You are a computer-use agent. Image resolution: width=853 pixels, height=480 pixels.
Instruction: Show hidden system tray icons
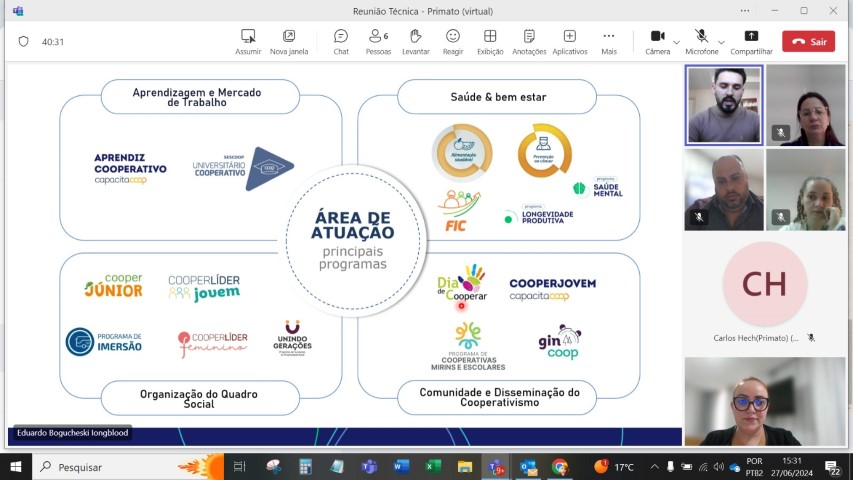tap(654, 467)
